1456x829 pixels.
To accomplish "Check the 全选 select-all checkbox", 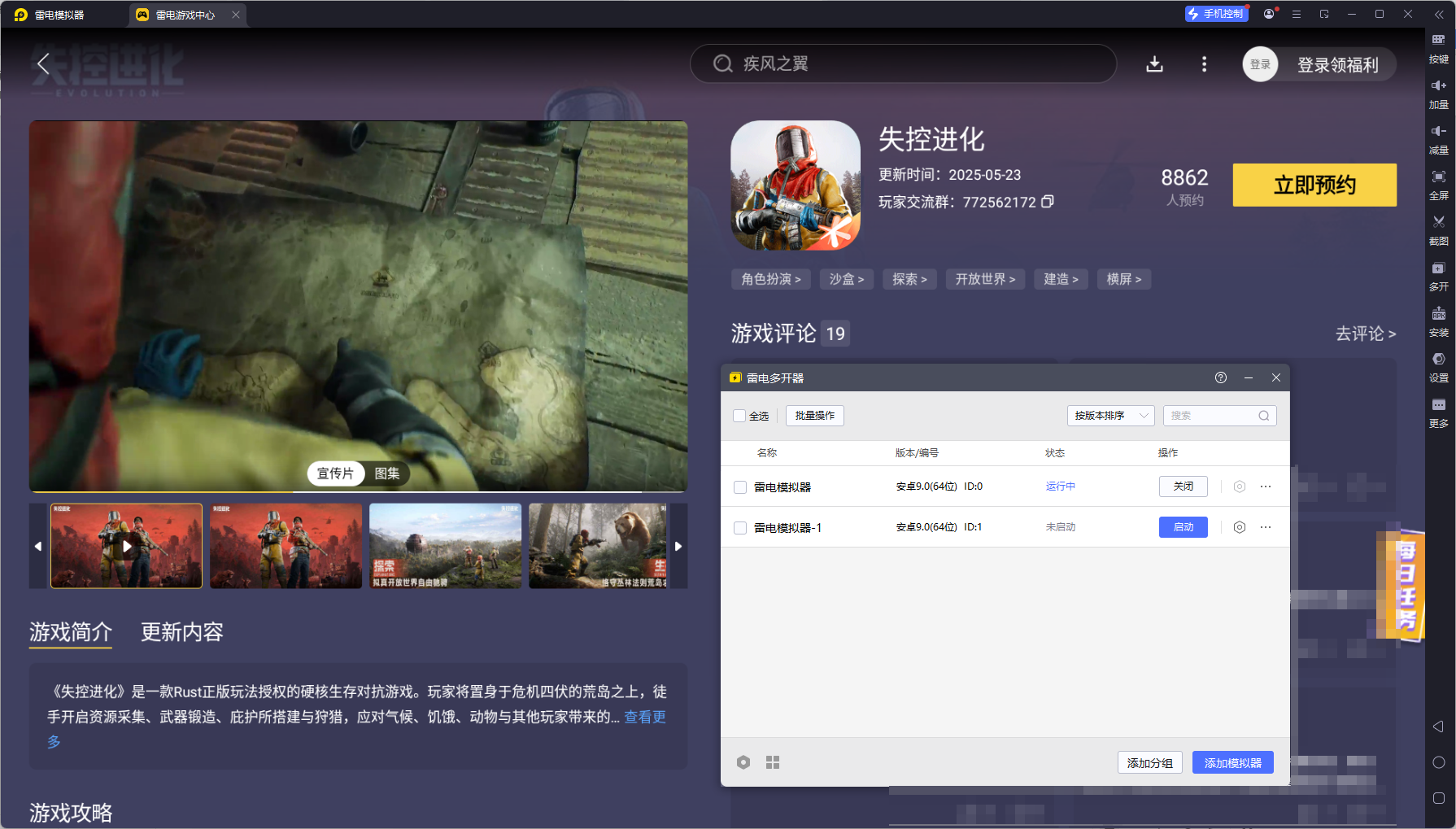I will click(739, 416).
